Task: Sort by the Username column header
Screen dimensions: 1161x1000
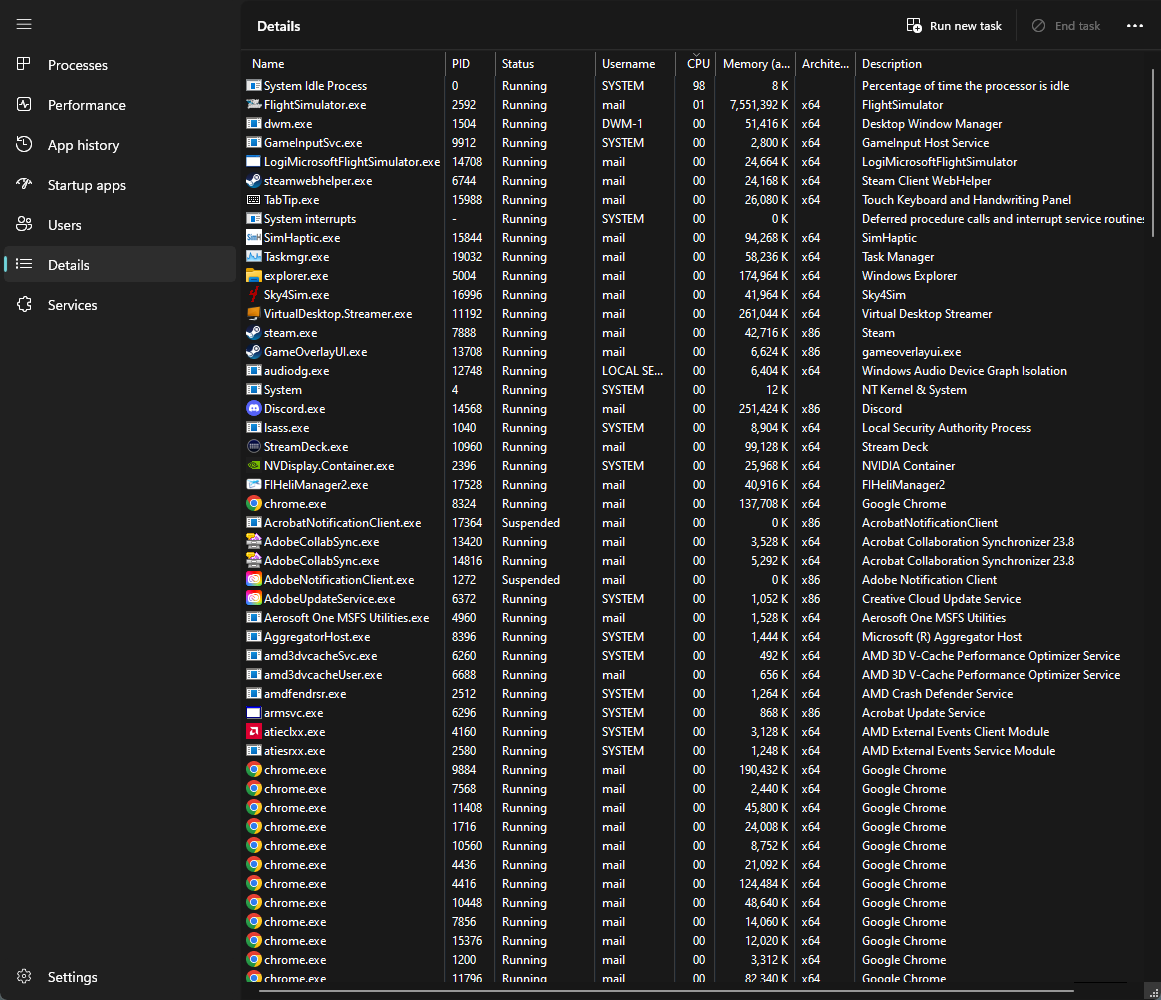Action: coord(635,64)
